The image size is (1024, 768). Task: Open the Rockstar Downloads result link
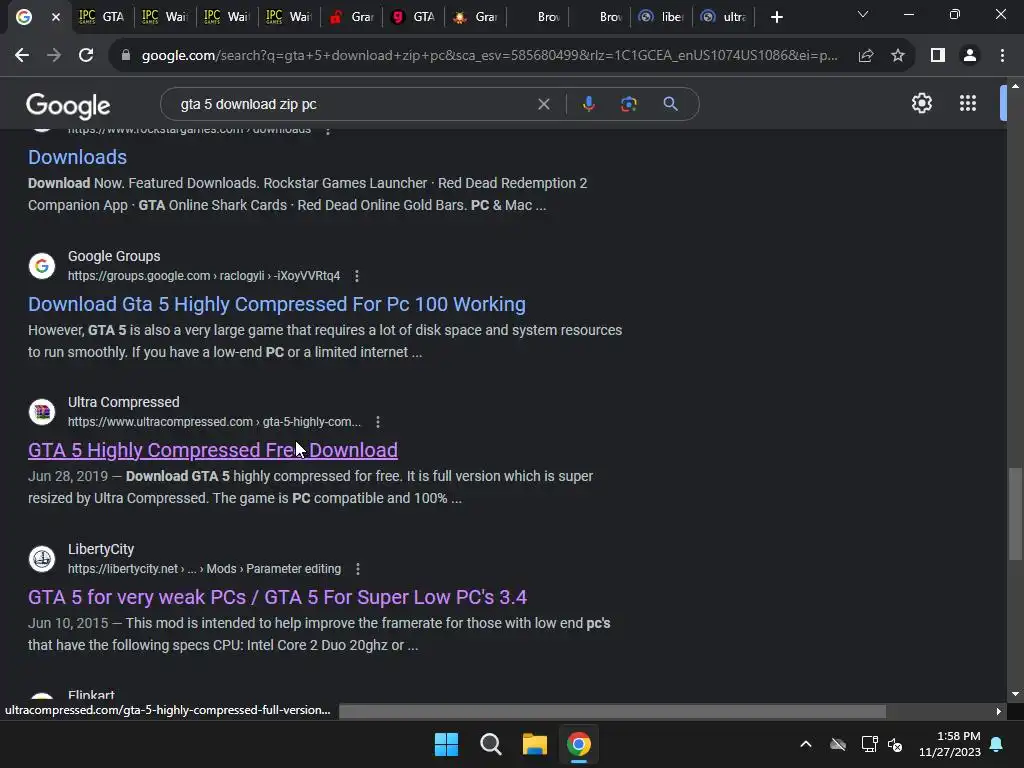(x=77, y=157)
